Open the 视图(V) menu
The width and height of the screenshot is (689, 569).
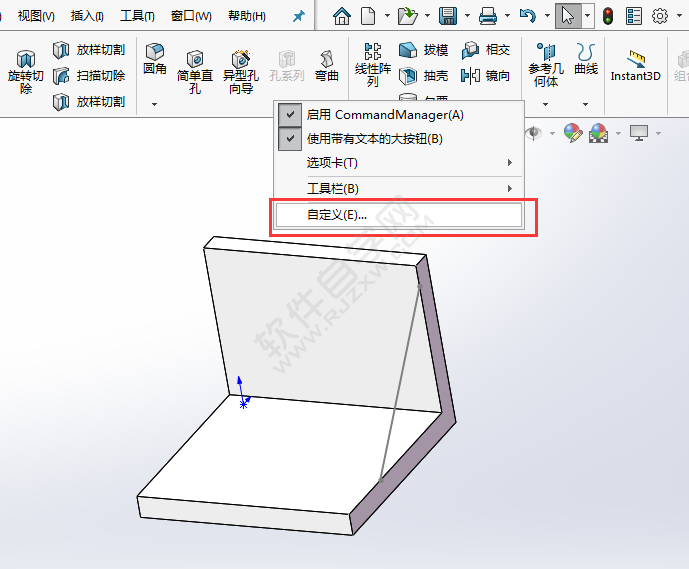pos(36,17)
